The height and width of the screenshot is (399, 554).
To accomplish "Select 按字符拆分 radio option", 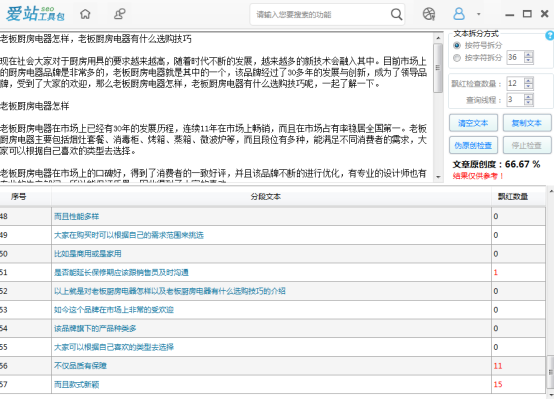I will click(457, 58).
